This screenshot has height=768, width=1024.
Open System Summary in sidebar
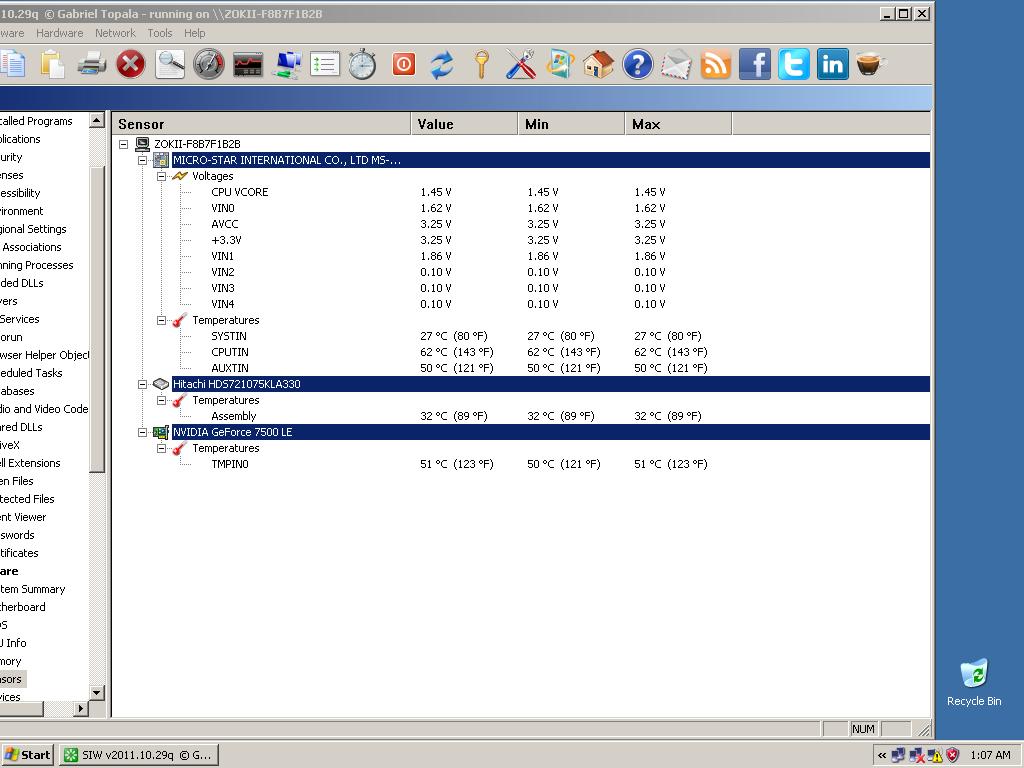tap(33, 589)
